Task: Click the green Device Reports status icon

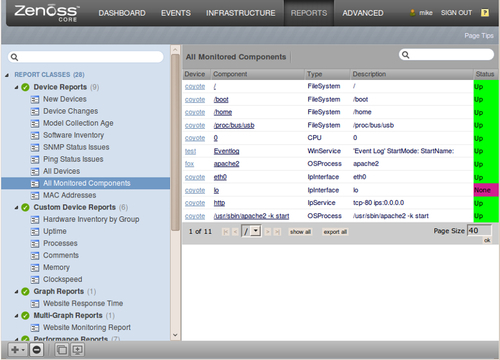Action: 25,87
